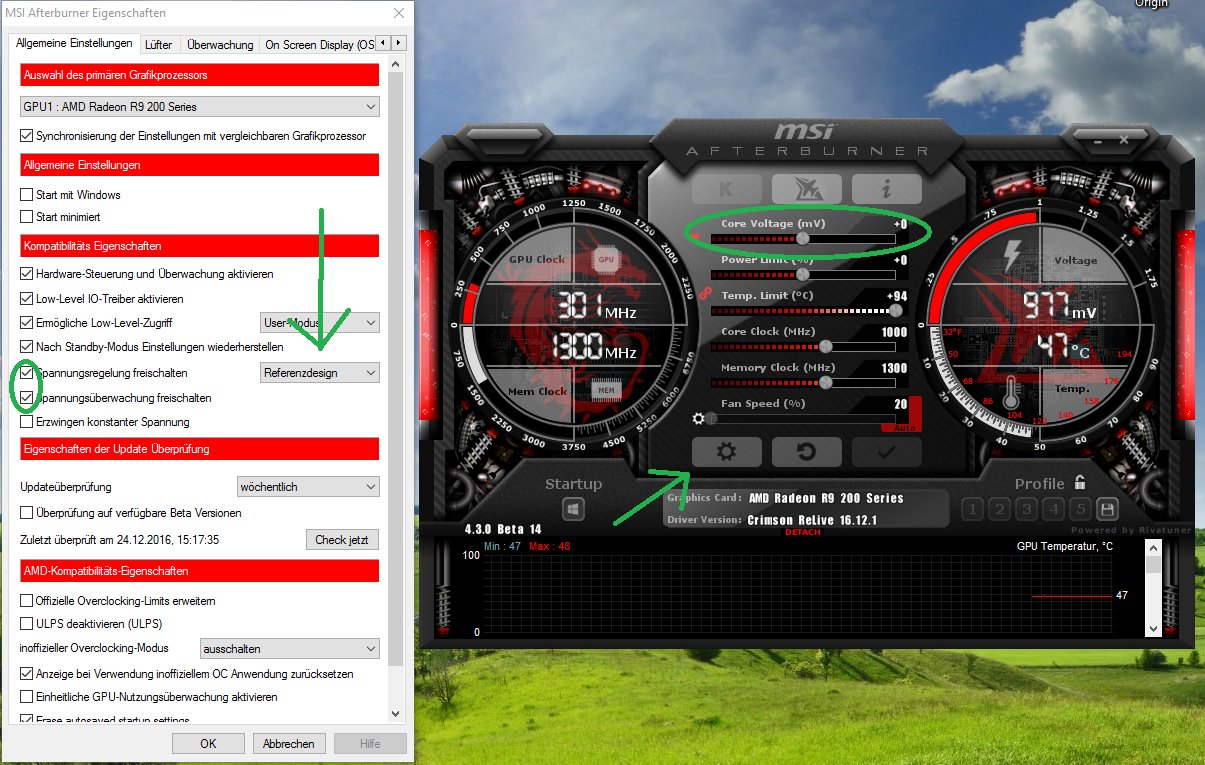1205x765 pixels.
Task: Select profile slot 5
Action: pos(1081,509)
